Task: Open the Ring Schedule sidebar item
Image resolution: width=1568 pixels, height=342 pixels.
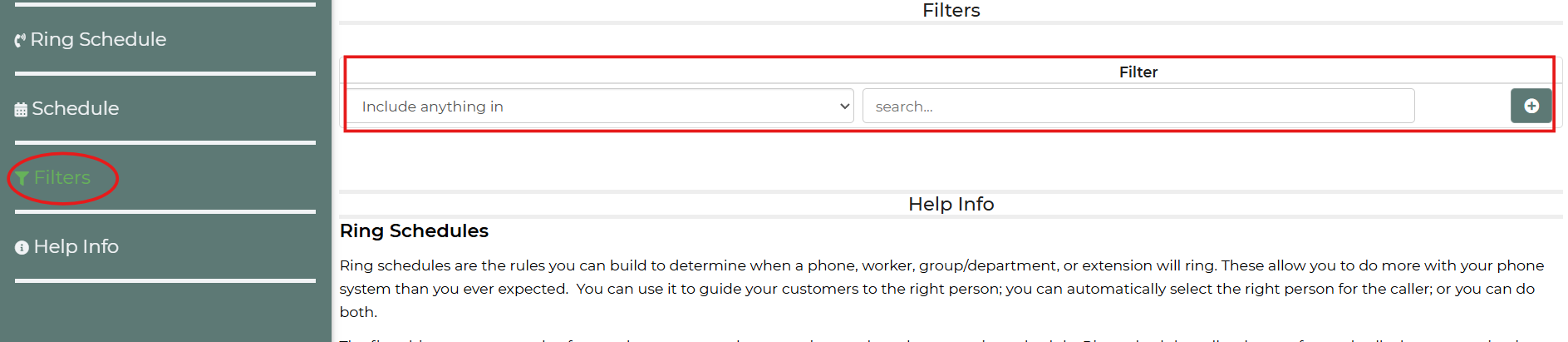Action: click(x=91, y=39)
